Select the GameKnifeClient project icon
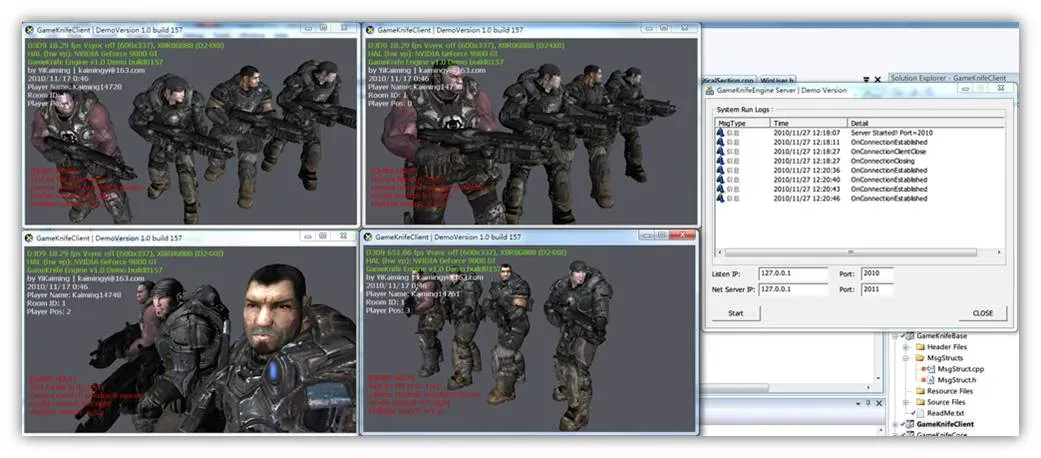The width and height of the screenshot is (1041, 458). pyautogui.click(x=911, y=424)
